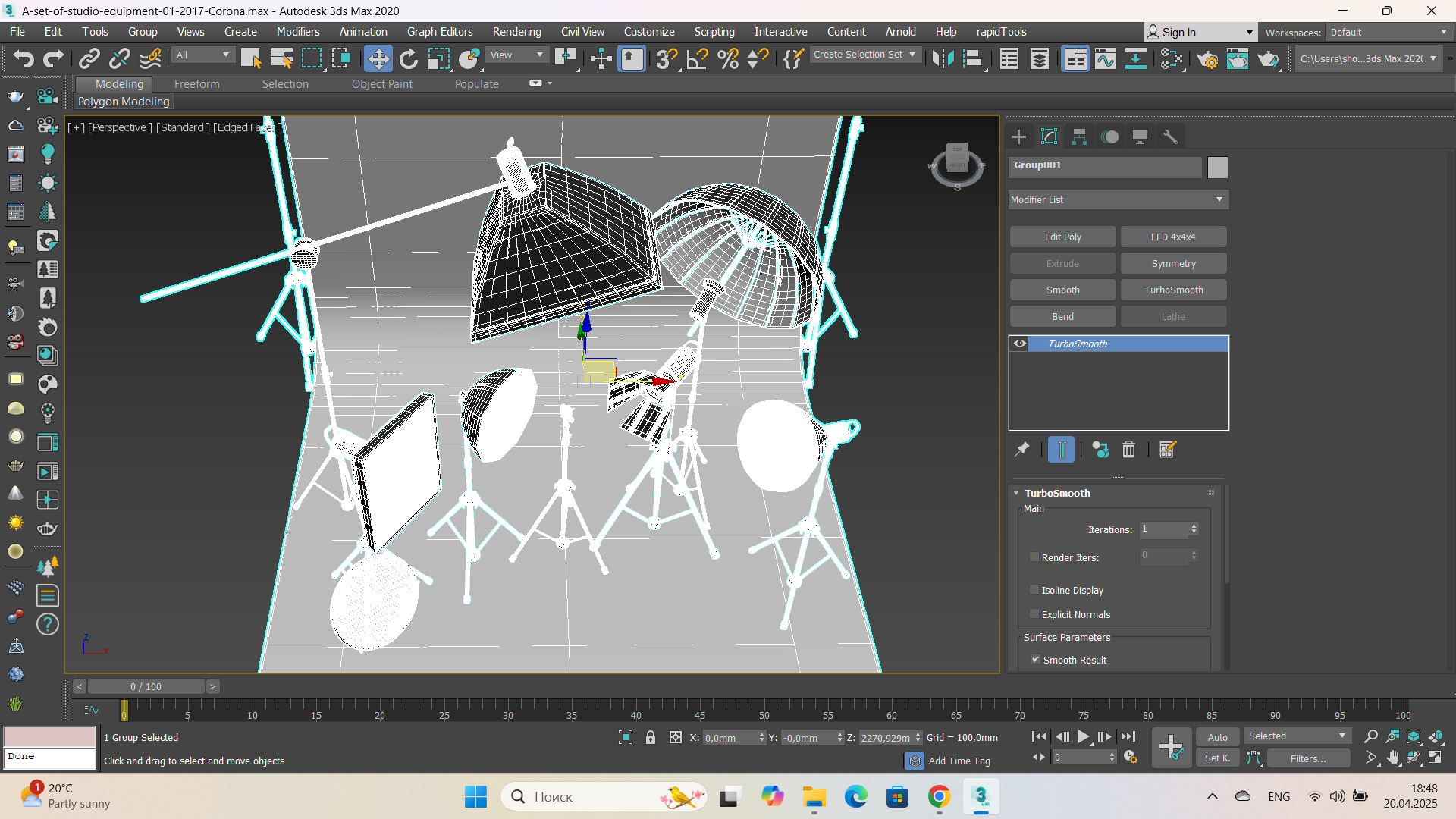Click the Bend modifier button
Image resolution: width=1456 pixels, height=819 pixels.
[1062, 316]
